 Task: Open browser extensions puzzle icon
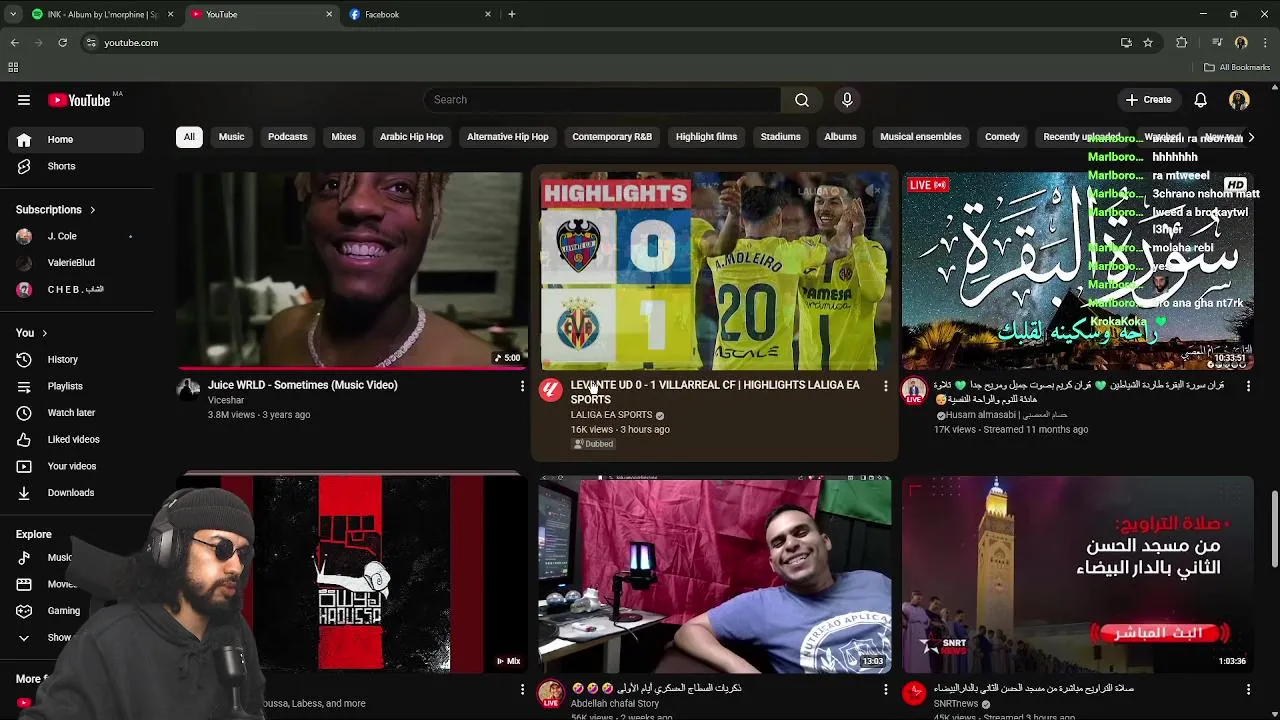point(1182,43)
